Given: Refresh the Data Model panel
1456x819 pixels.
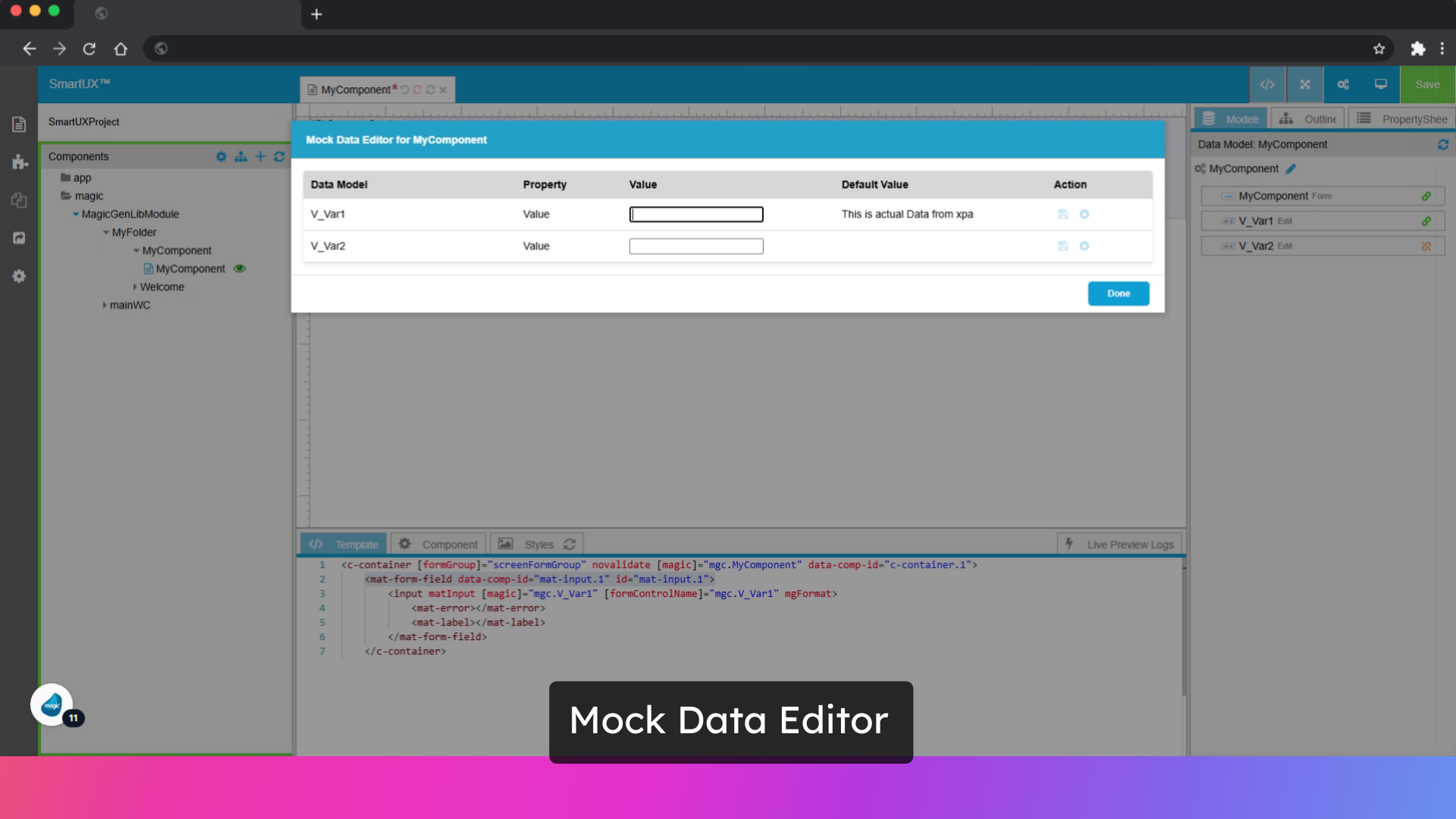Looking at the screenshot, I should coord(1444,145).
